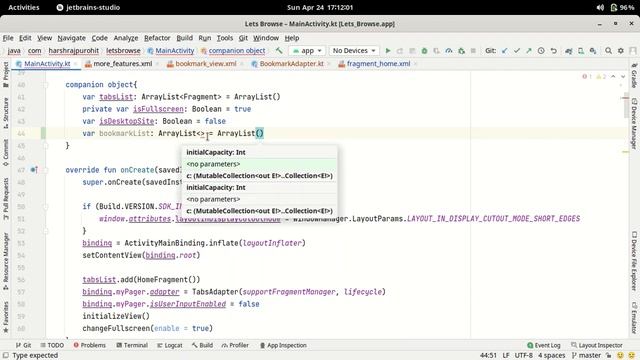Click the 44:51 cursor position indicator
640x360 pixels.
point(488,356)
